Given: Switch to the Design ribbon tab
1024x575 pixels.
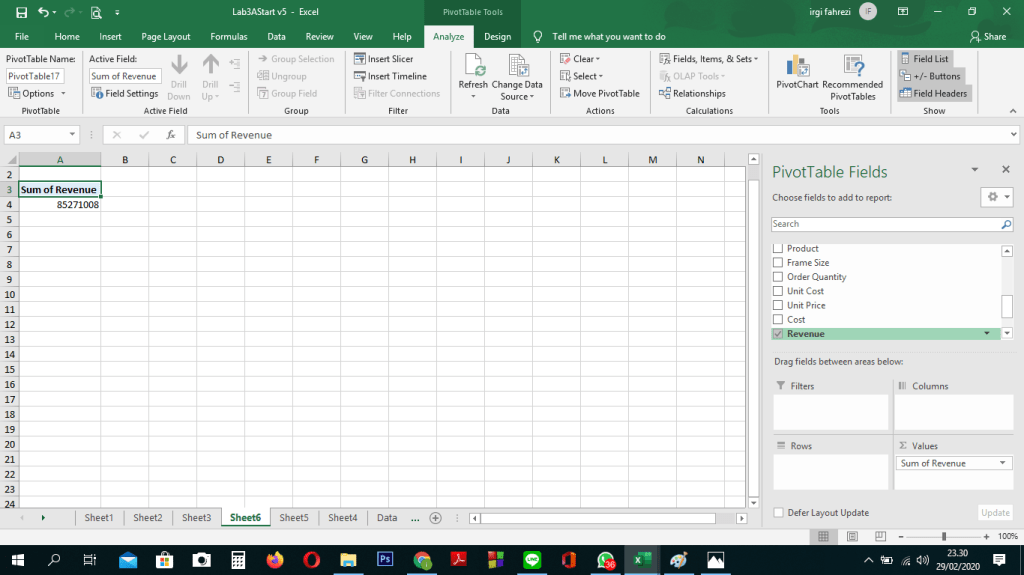Looking at the screenshot, I should [x=497, y=37].
